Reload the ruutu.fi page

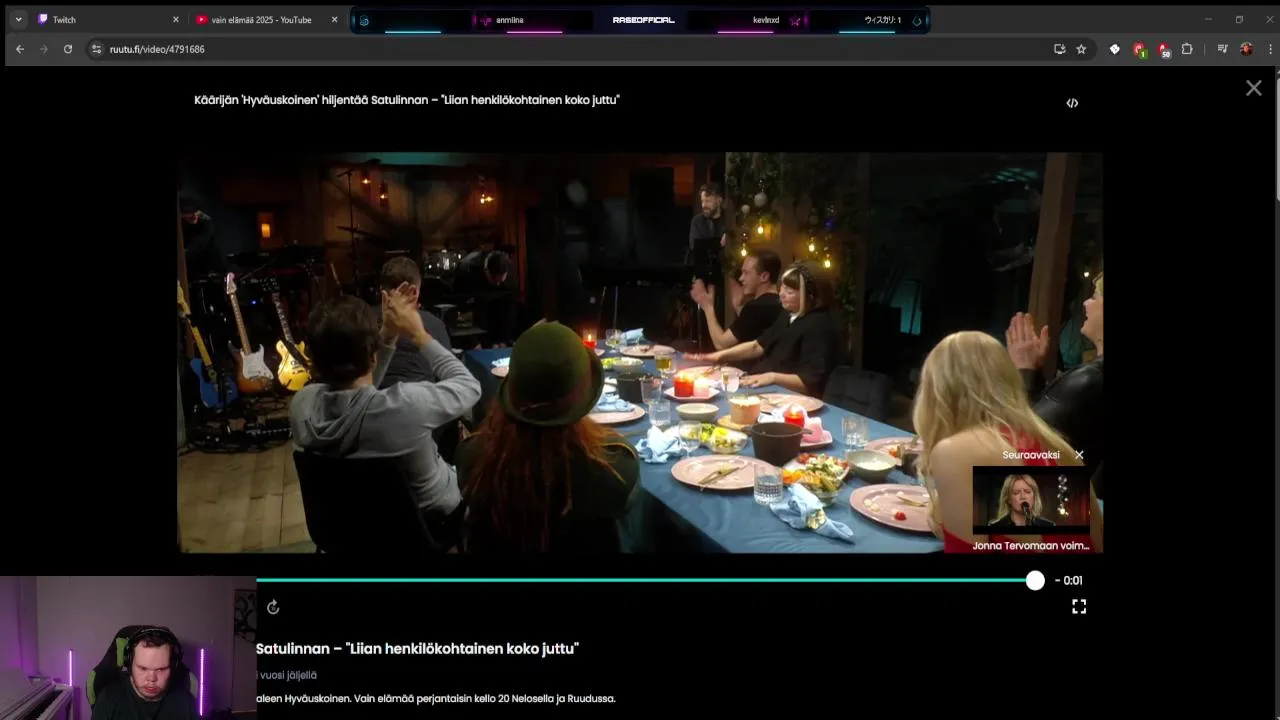68,49
